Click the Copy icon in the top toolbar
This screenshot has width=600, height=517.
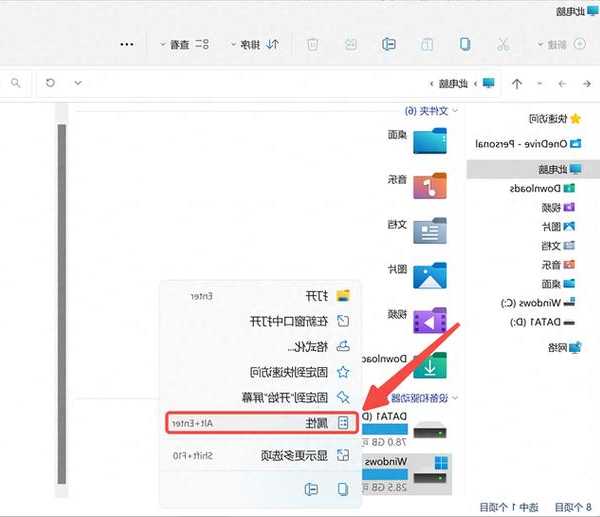click(465, 44)
